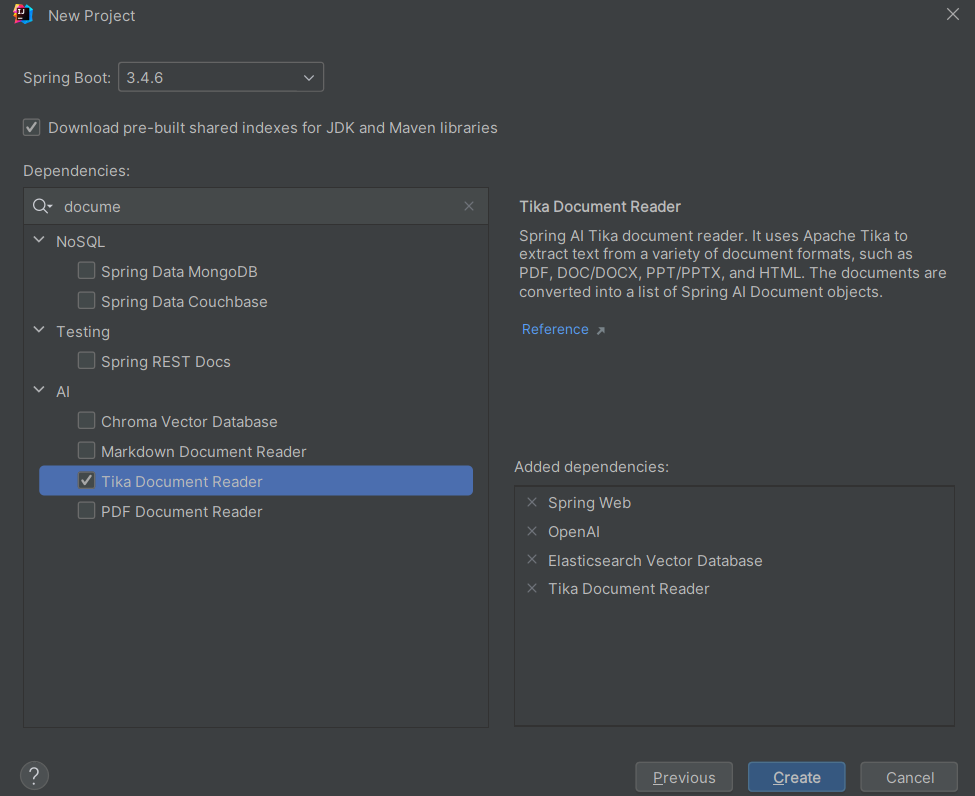The image size is (975, 796).
Task: Click the search magnifier icon
Action: coord(42,206)
